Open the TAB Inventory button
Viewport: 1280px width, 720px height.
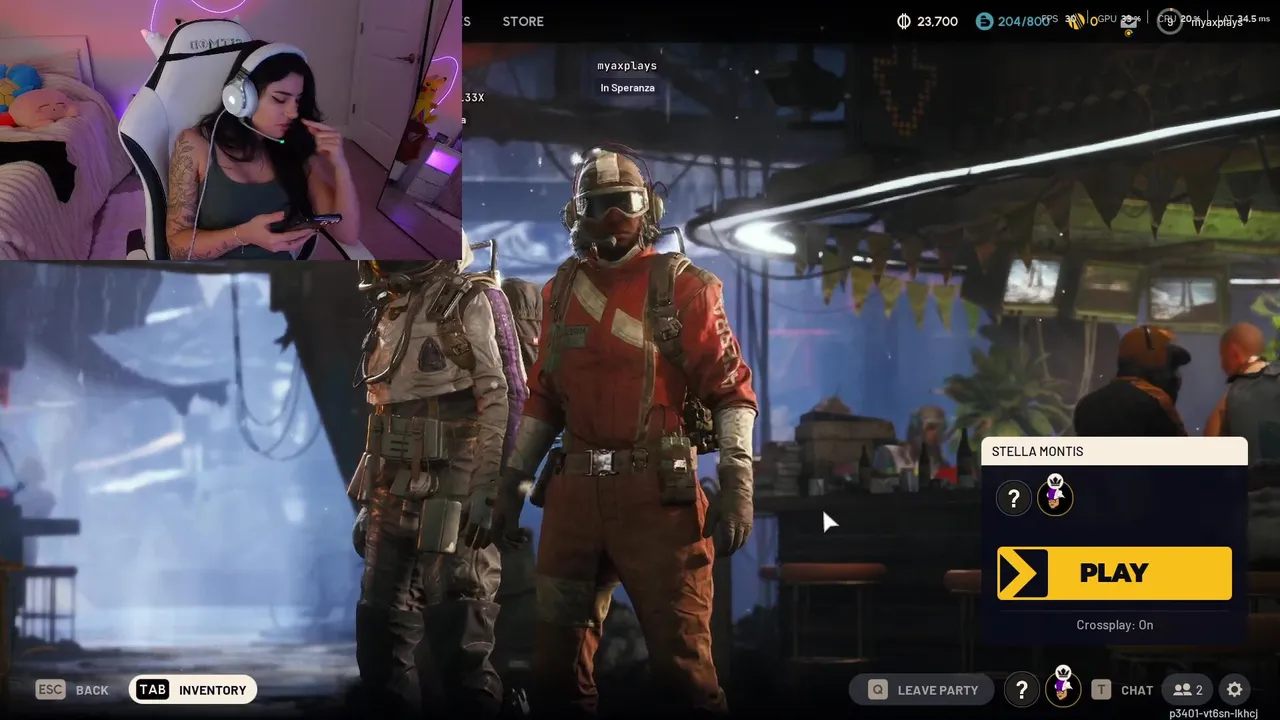click(193, 690)
